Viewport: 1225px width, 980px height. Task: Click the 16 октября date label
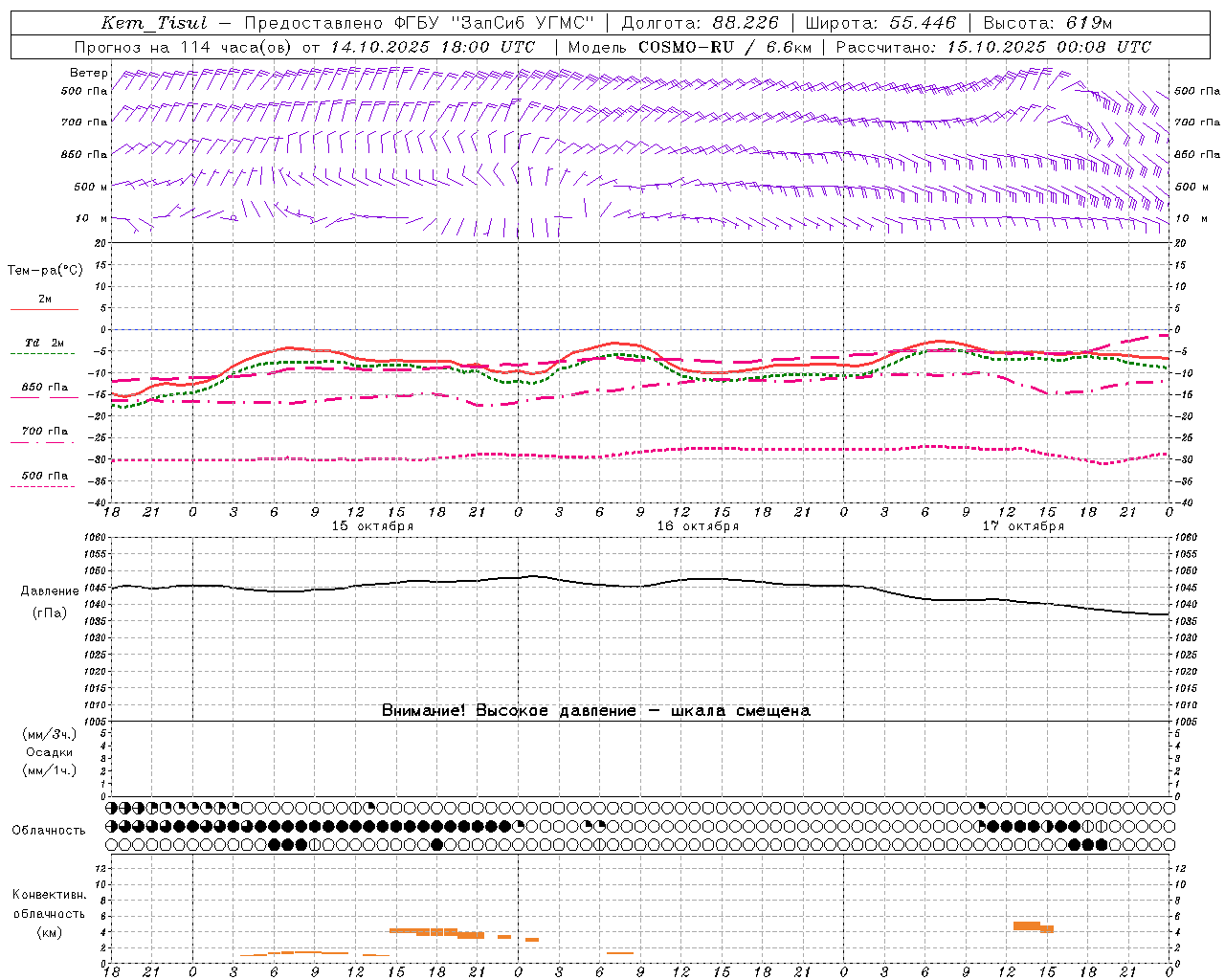point(698,526)
